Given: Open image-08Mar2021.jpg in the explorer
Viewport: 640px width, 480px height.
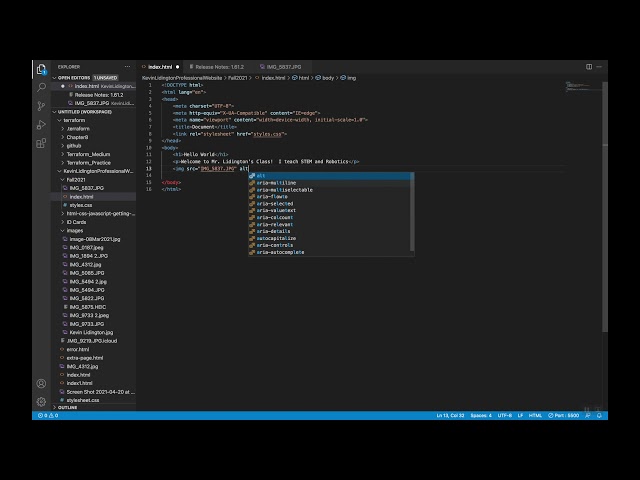Looking at the screenshot, I should click(x=95, y=239).
